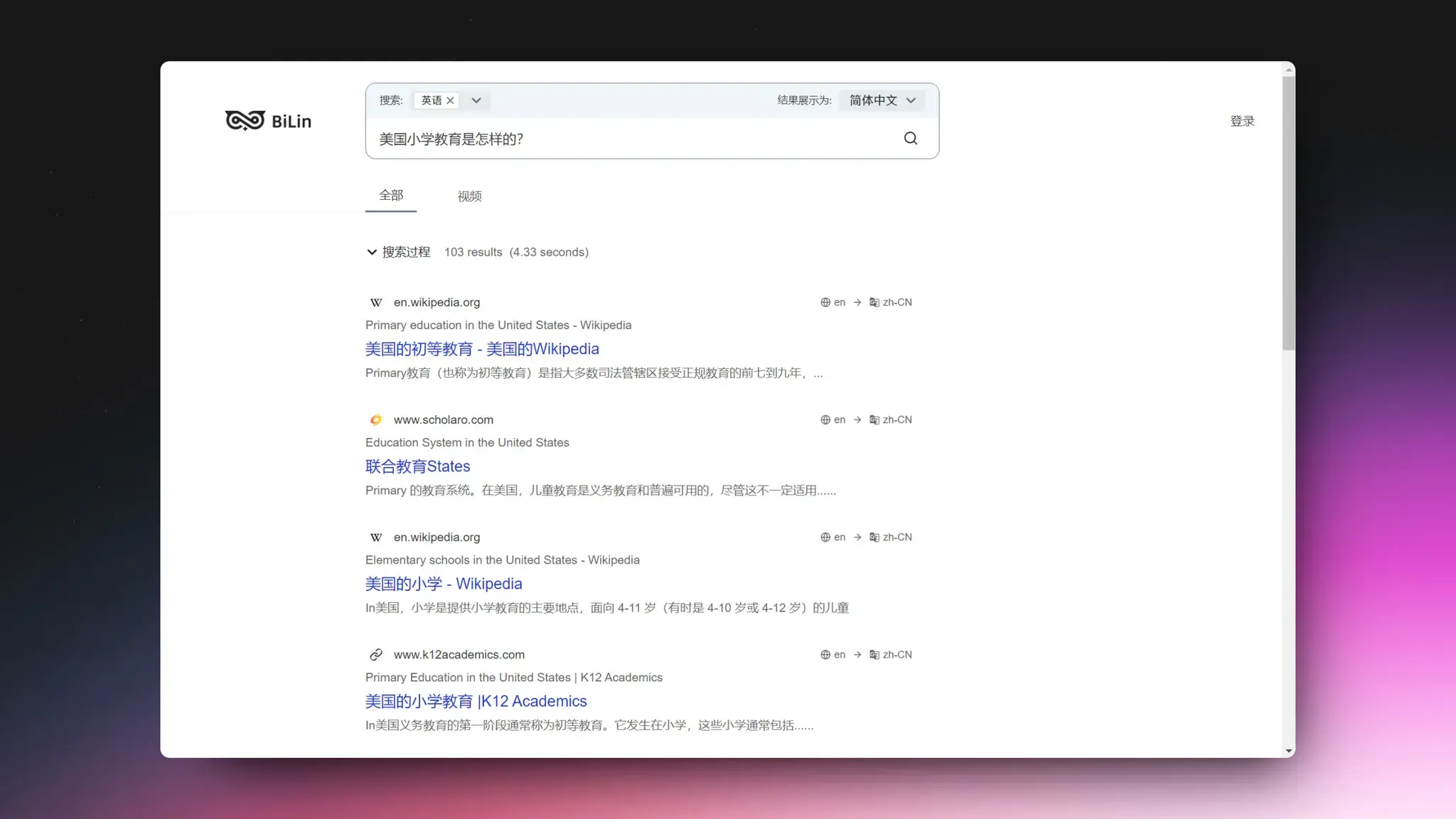The width and height of the screenshot is (1456, 819).
Task: Click Wikipedia favicon of Primary education result
Action: tap(376, 303)
